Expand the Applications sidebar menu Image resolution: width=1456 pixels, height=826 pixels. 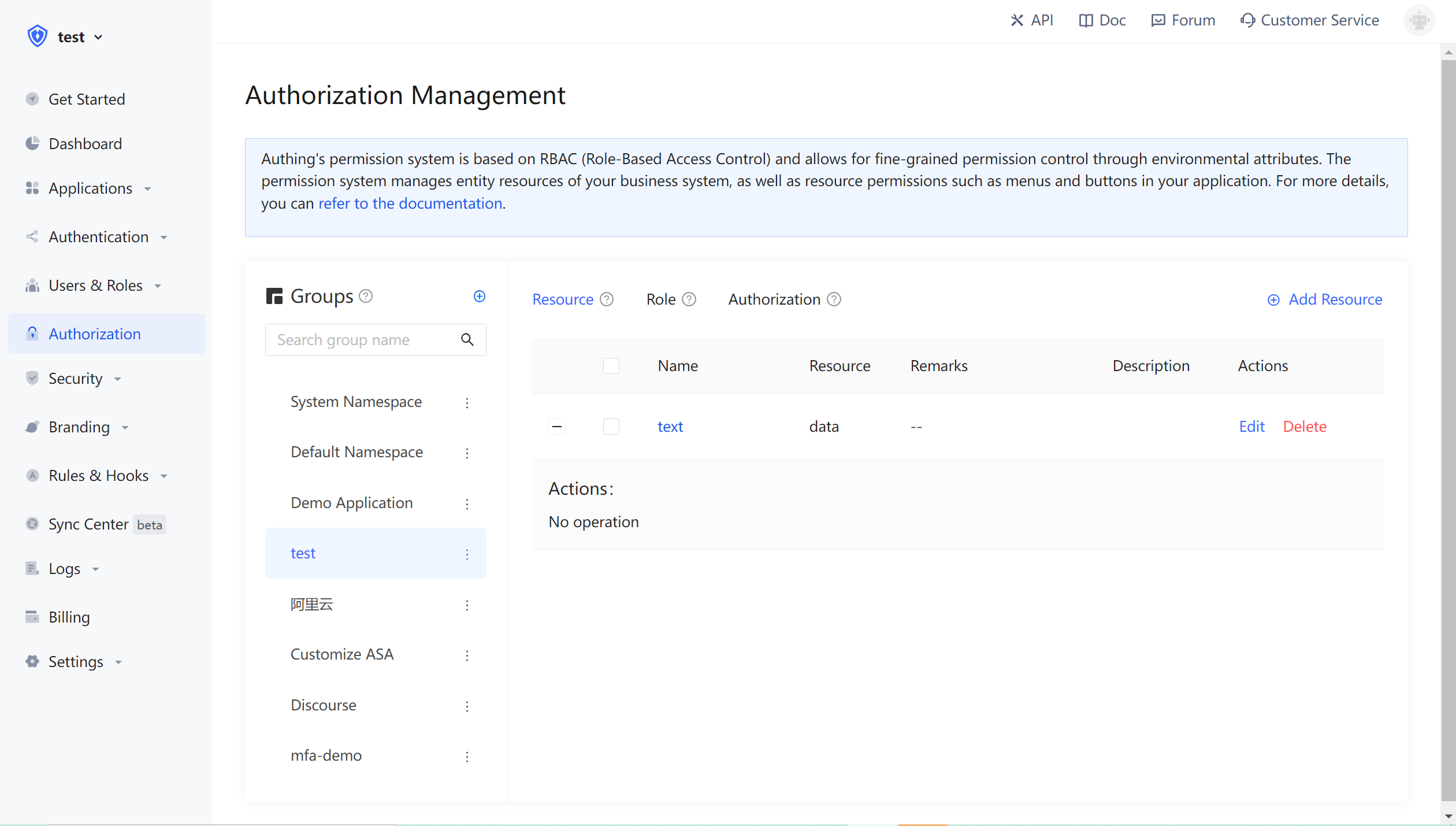[x=91, y=188]
